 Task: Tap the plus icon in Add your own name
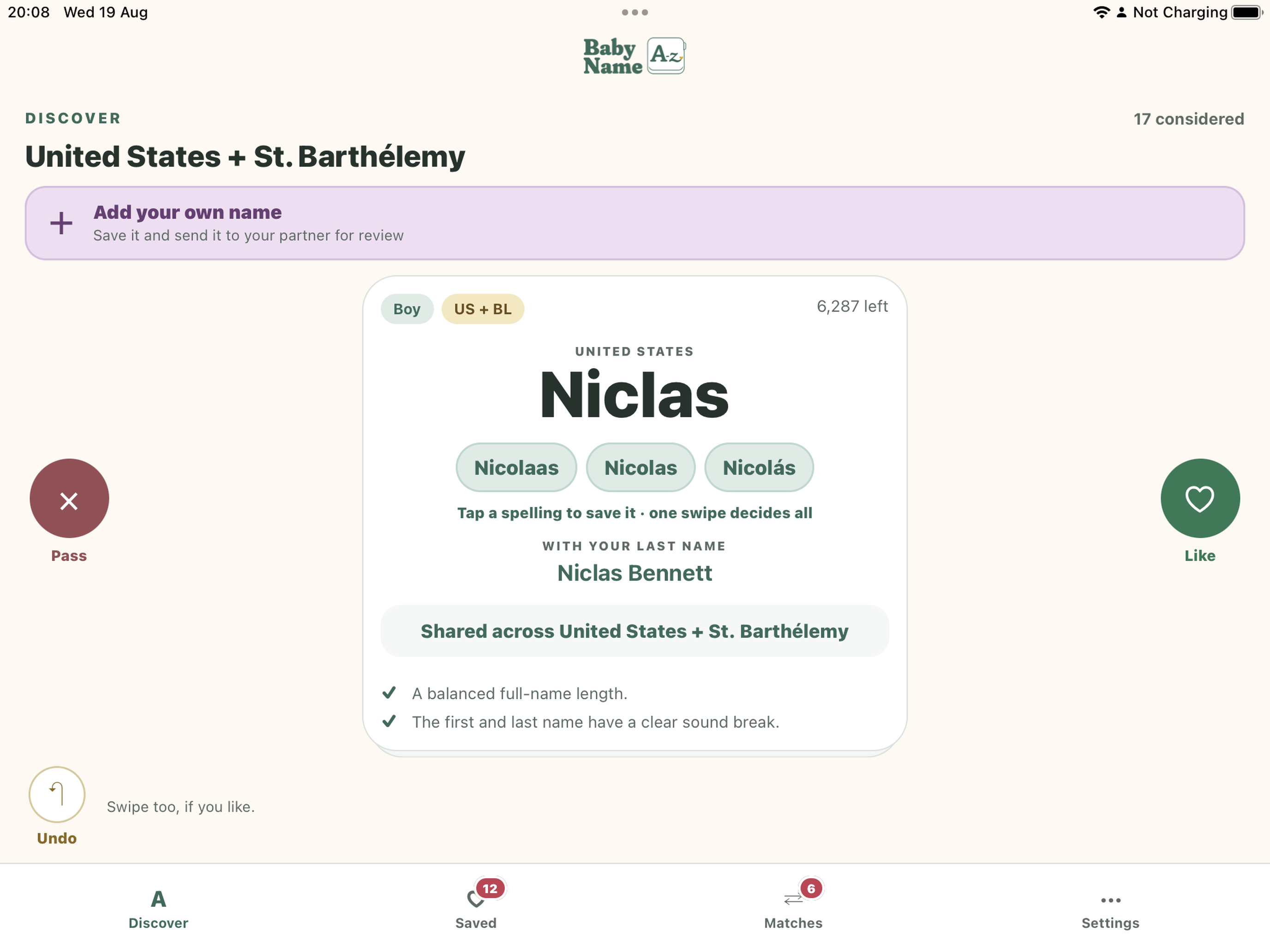61,223
